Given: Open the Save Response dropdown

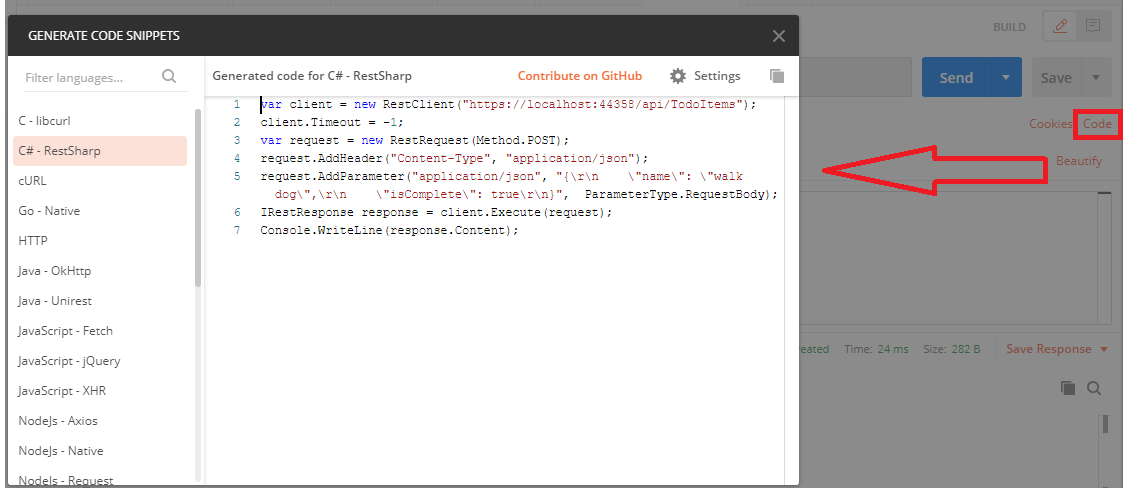Looking at the screenshot, I should (x=1059, y=349).
